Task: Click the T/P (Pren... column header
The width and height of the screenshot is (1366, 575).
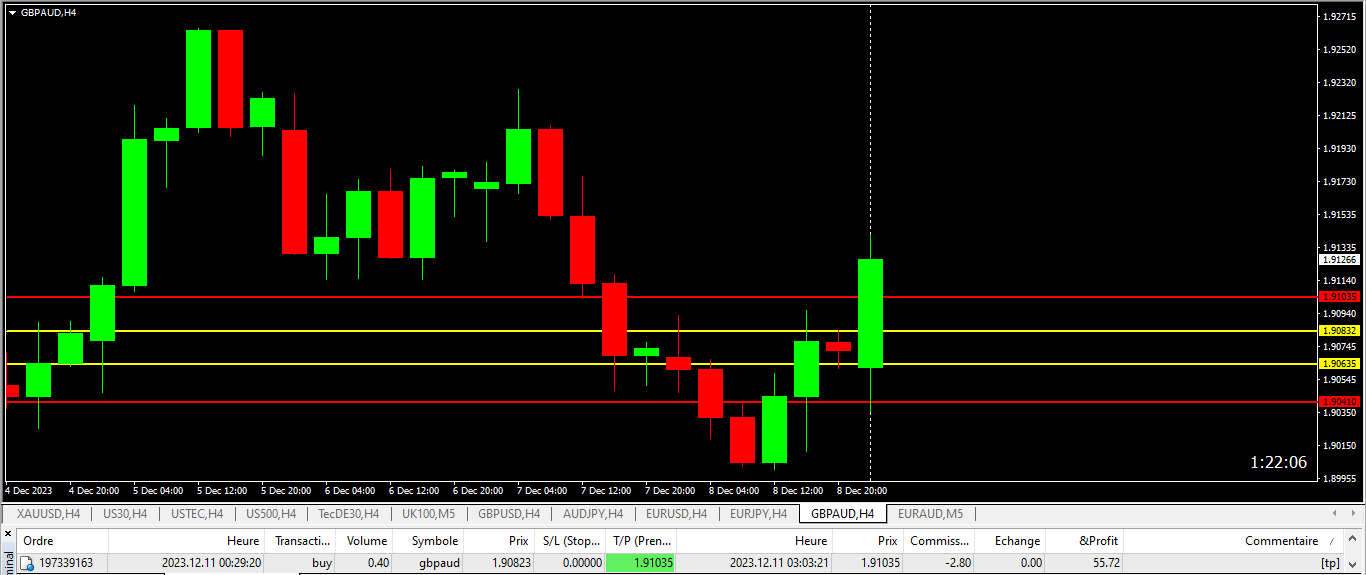Action: coord(642,541)
